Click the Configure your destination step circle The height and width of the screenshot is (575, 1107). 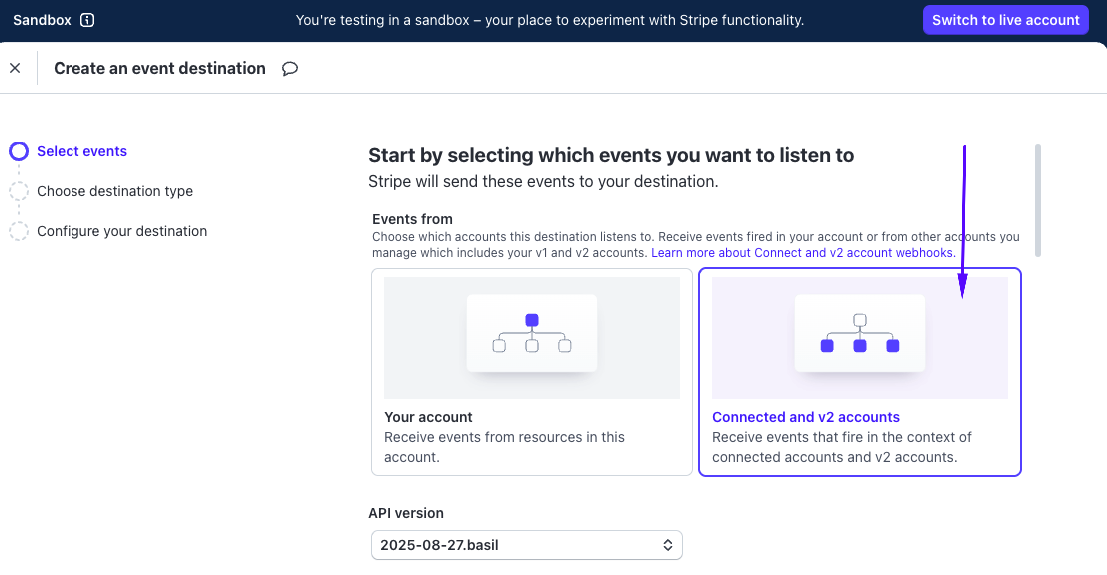coord(19,231)
